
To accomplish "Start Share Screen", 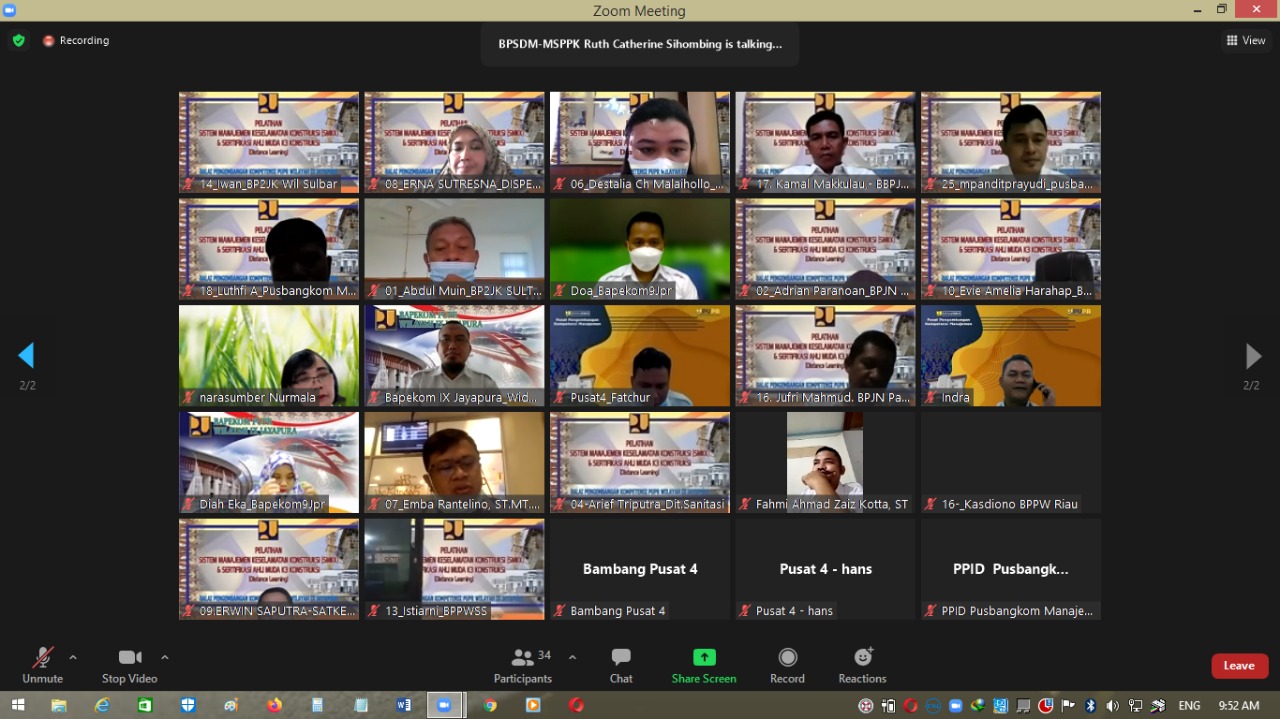I will [x=704, y=665].
